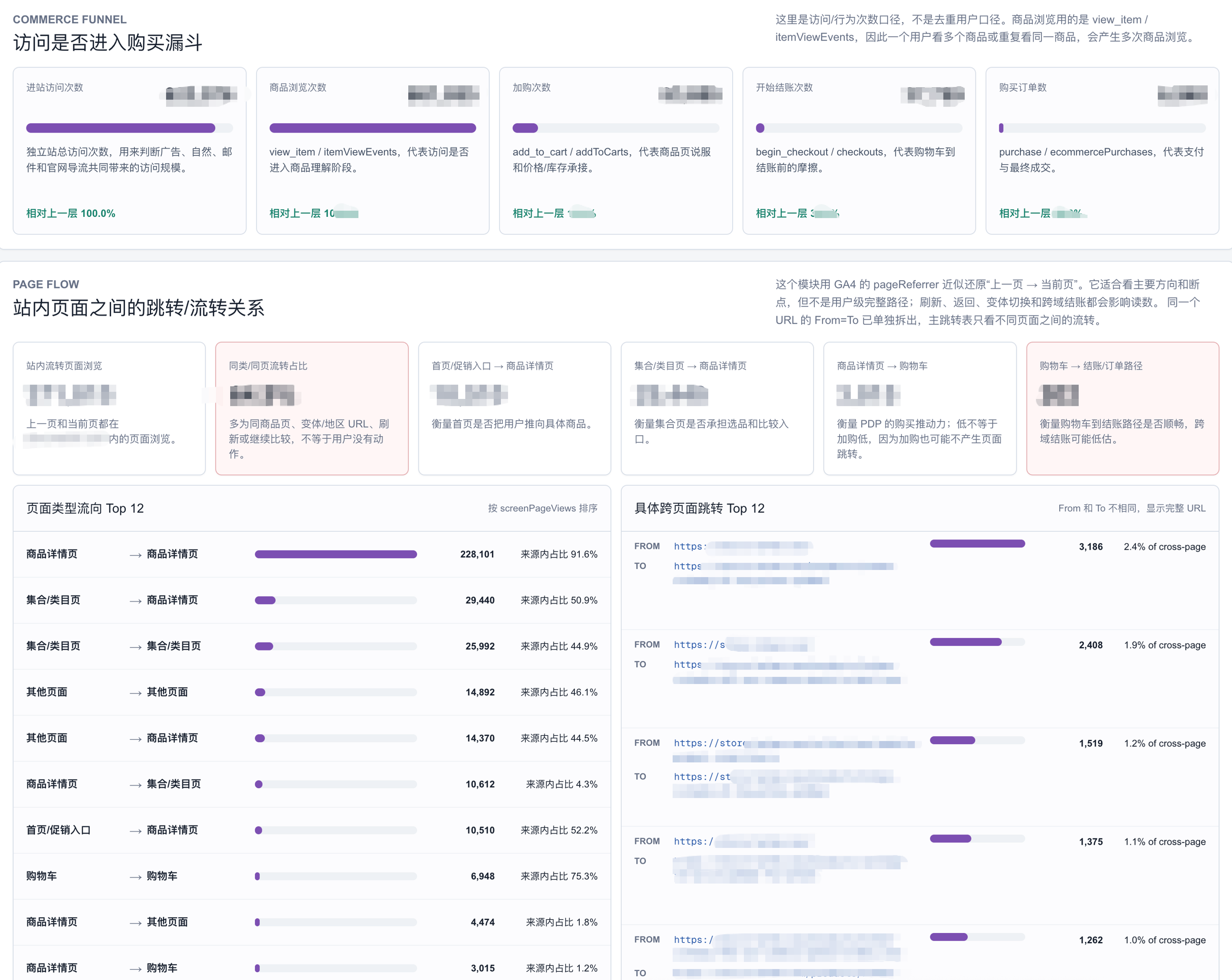Click the text 来源内占比 75.3%

pyautogui.click(x=559, y=877)
